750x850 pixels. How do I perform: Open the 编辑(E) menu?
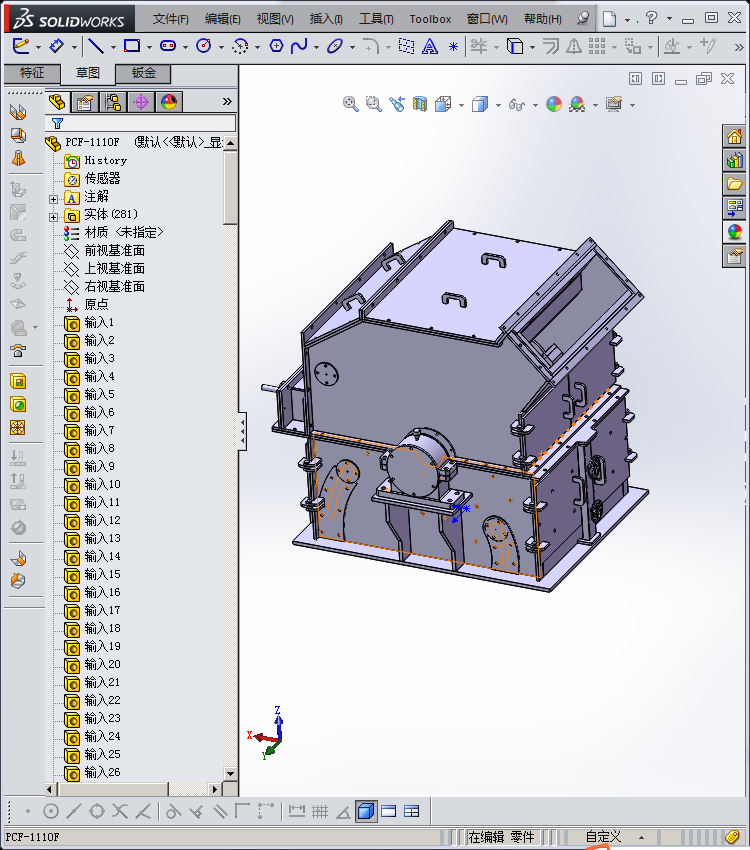click(223, 19)
